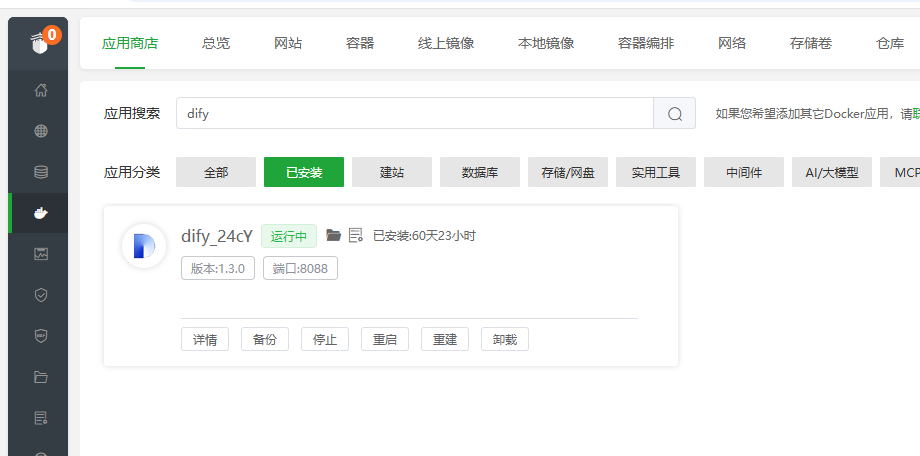
Task: Click the panel logo with notification badge
Action: [41, 43]
